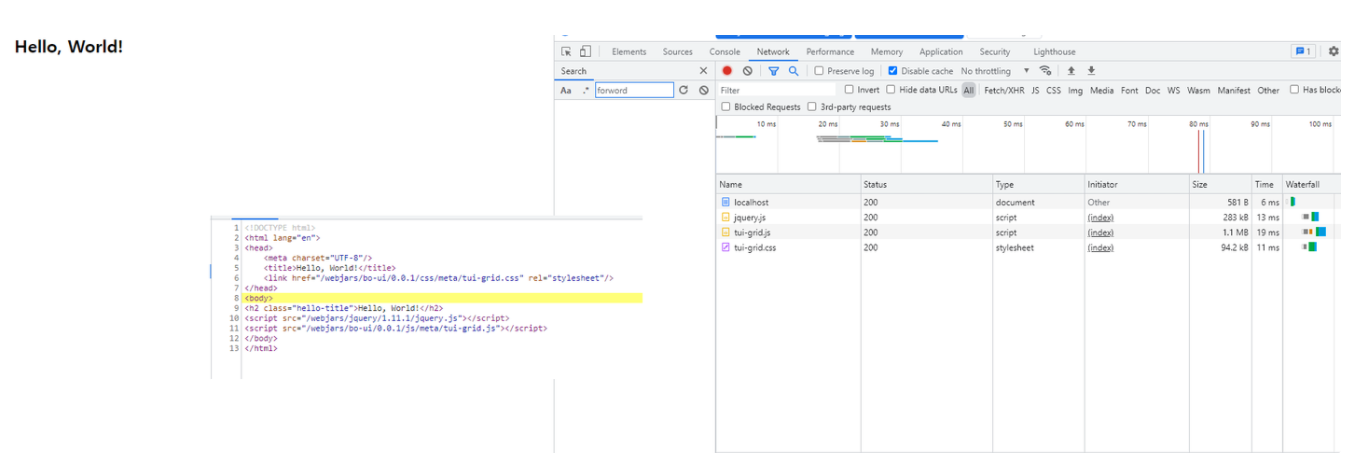The height and width of the screenshot is (470, 1371).
Task: Open the Memory tab
Action: tap(887, 52)
